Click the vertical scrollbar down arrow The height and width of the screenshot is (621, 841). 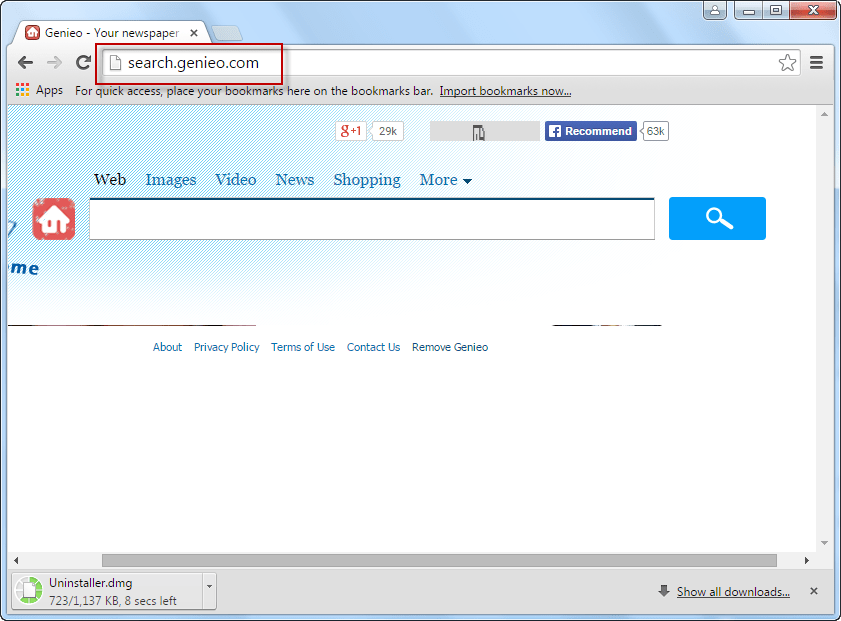pyautogui.click(x=824, y=543)
